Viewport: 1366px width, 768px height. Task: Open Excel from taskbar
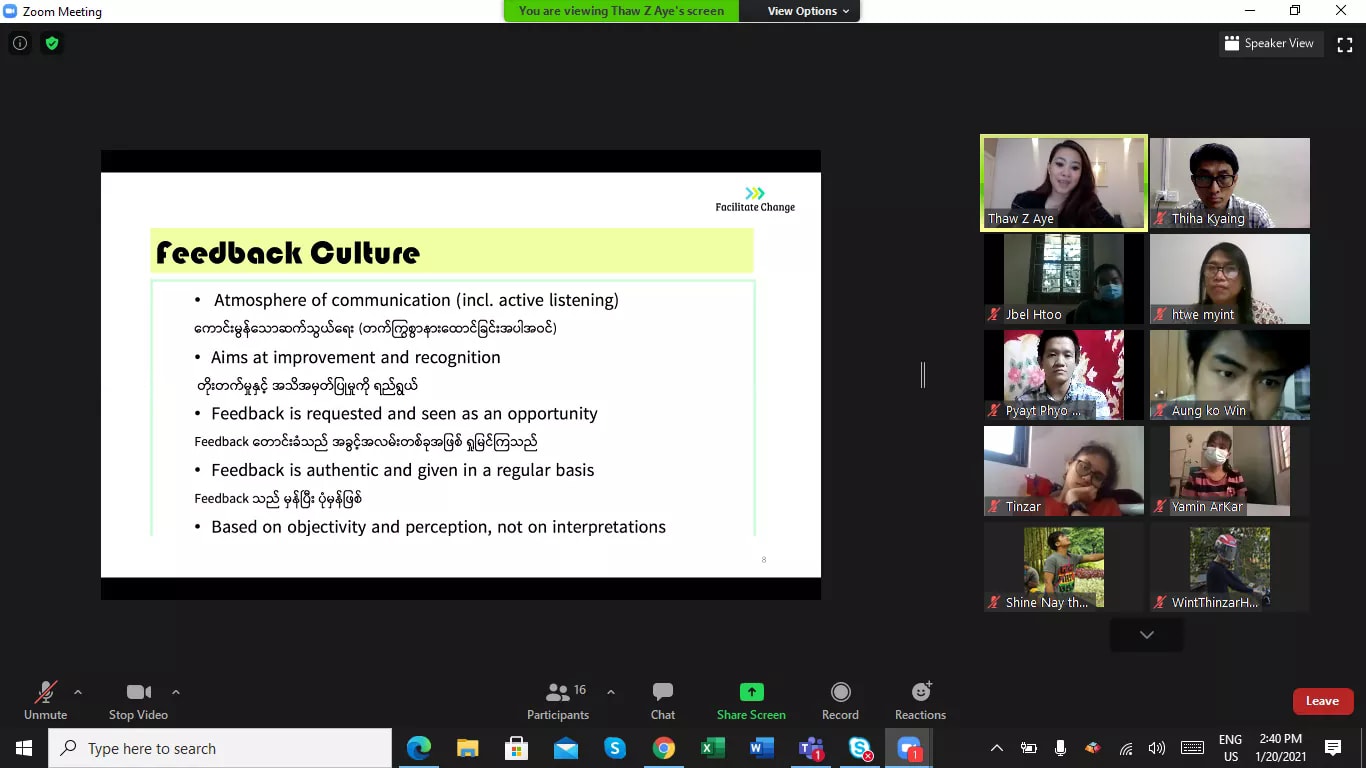point(713,748)
